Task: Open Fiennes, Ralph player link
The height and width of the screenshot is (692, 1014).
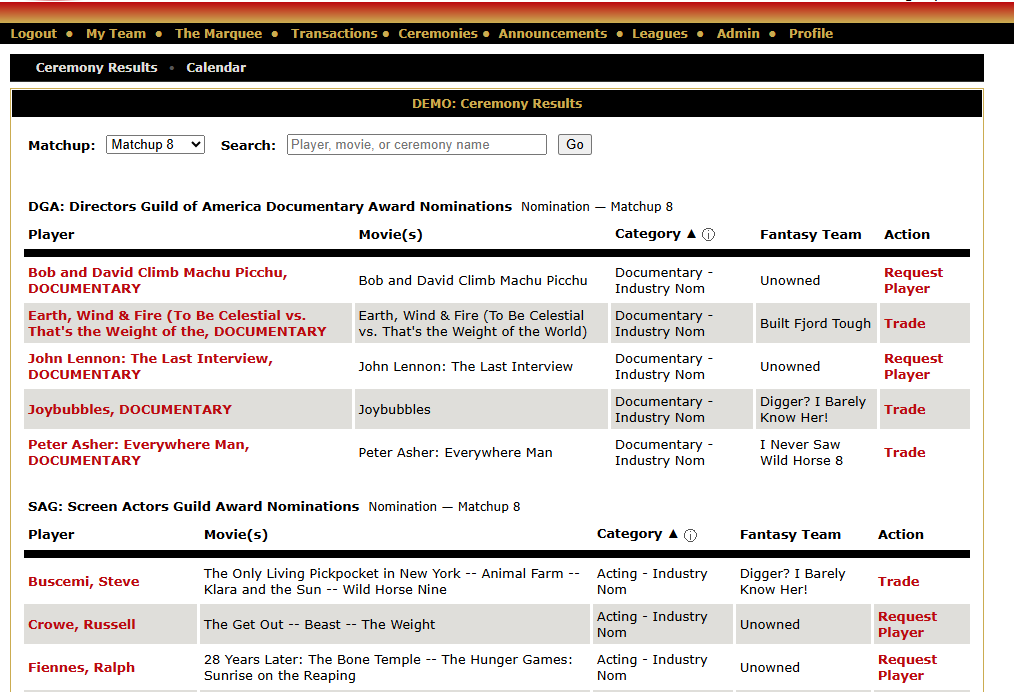Action: click(x=81, y=667)
